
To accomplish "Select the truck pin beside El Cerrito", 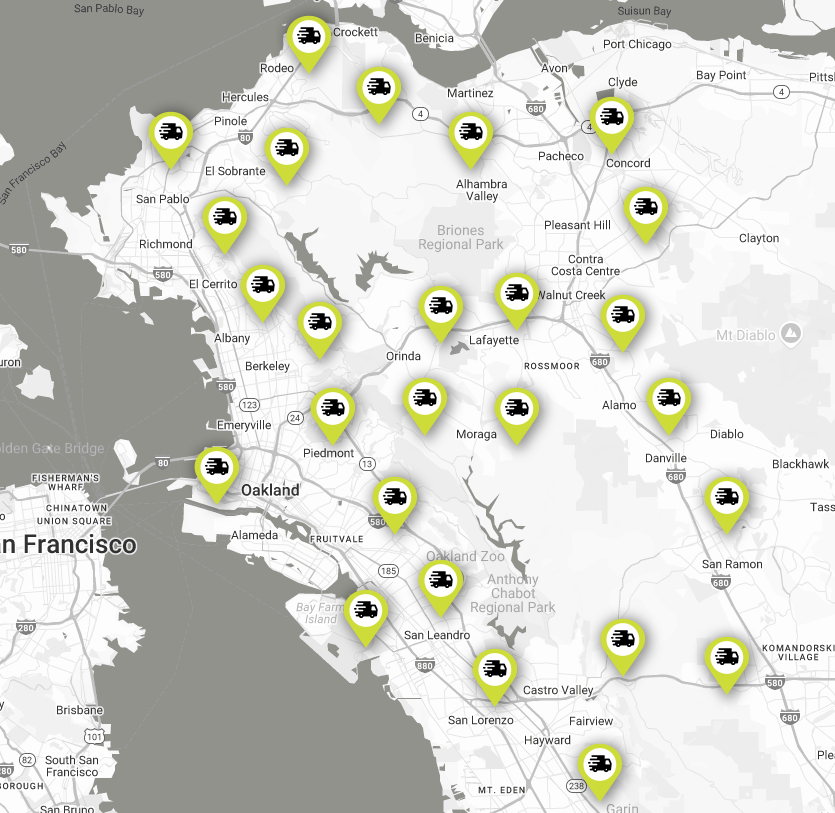I will [262, 287].
